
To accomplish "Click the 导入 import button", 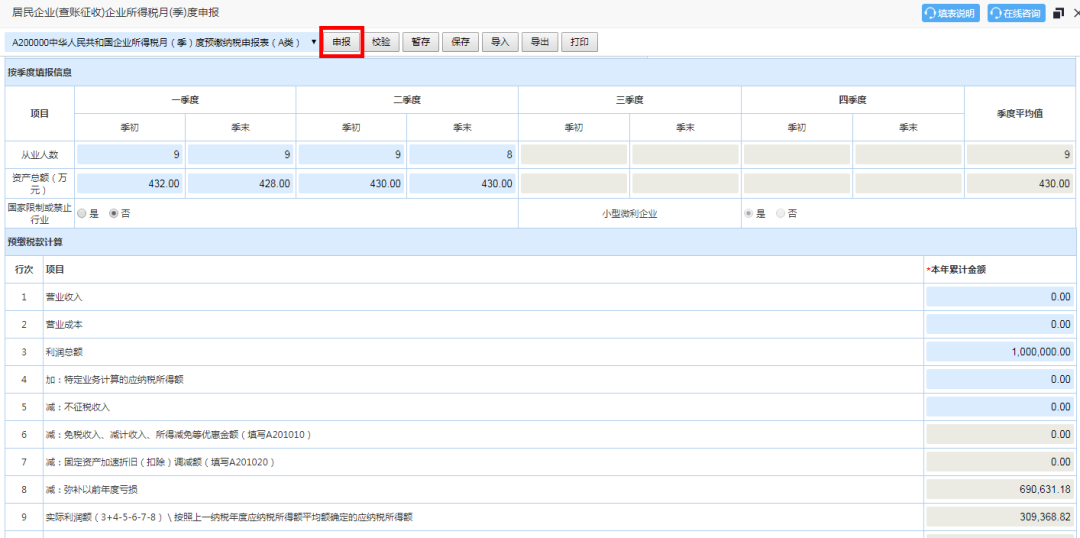I will [x=500, y=42].
